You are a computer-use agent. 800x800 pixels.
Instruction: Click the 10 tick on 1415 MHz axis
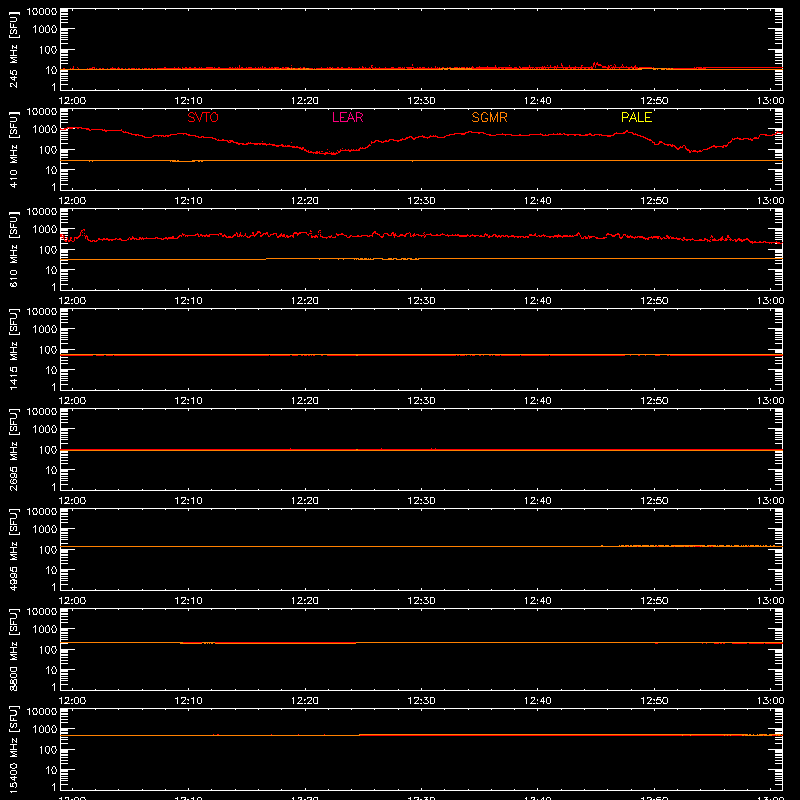coord(51,370)
